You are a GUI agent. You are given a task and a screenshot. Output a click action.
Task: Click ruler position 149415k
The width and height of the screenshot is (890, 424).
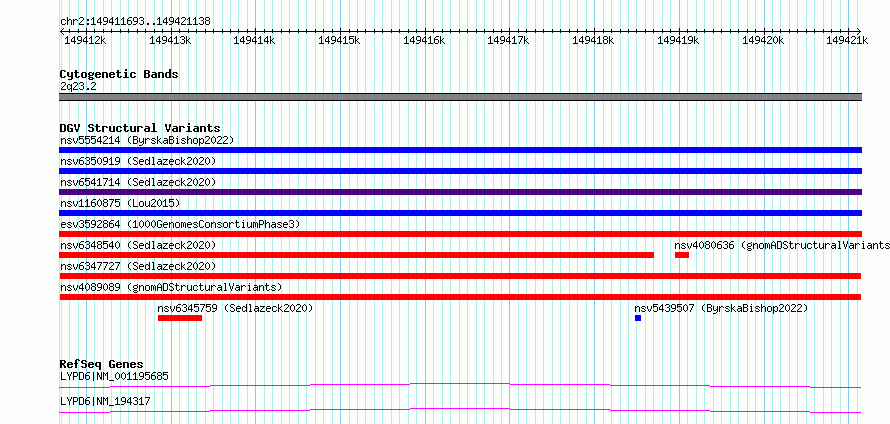point(339,40)
